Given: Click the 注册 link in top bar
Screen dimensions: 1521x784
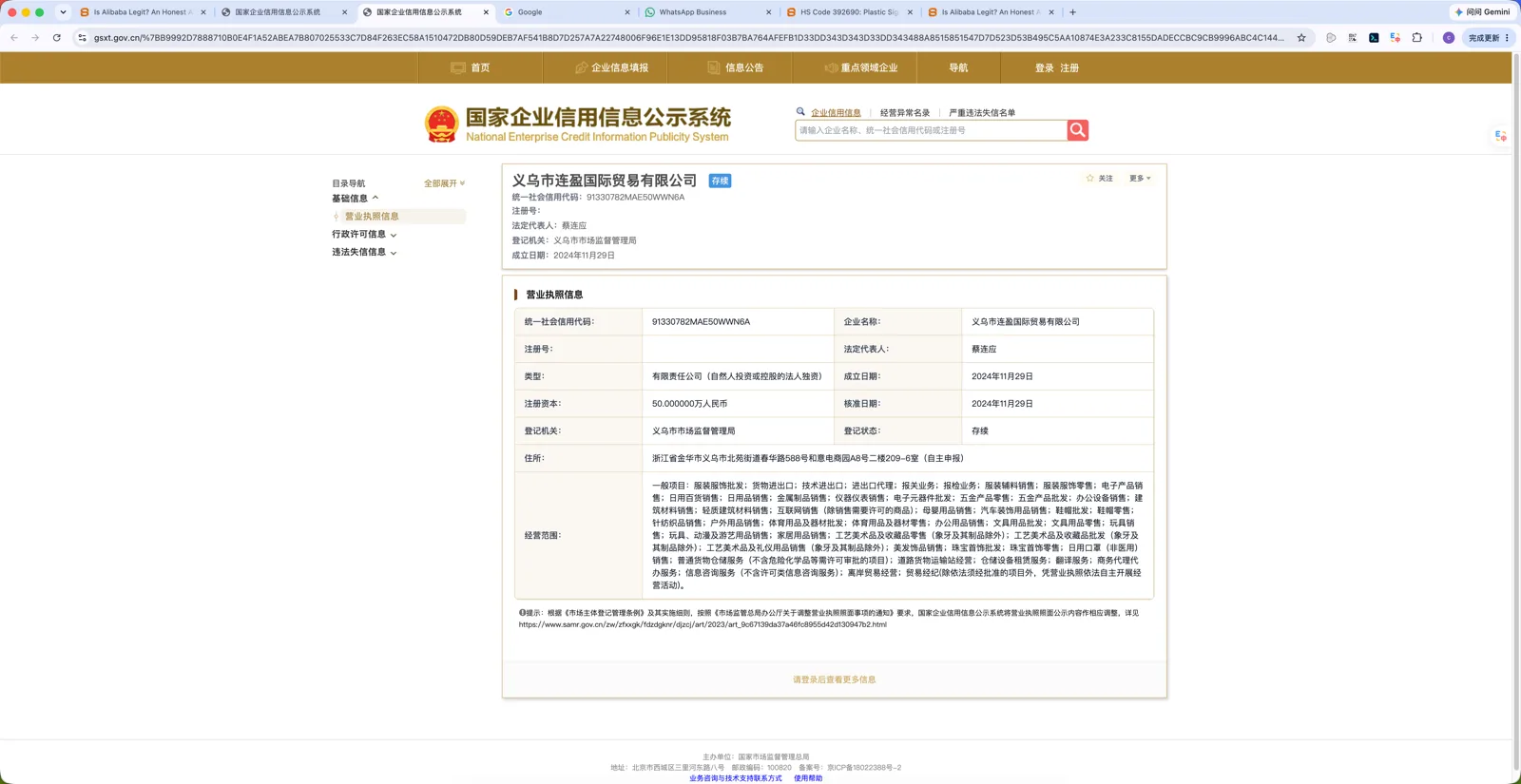Looking at the screenshot, I should click(x=1069, y=68).
